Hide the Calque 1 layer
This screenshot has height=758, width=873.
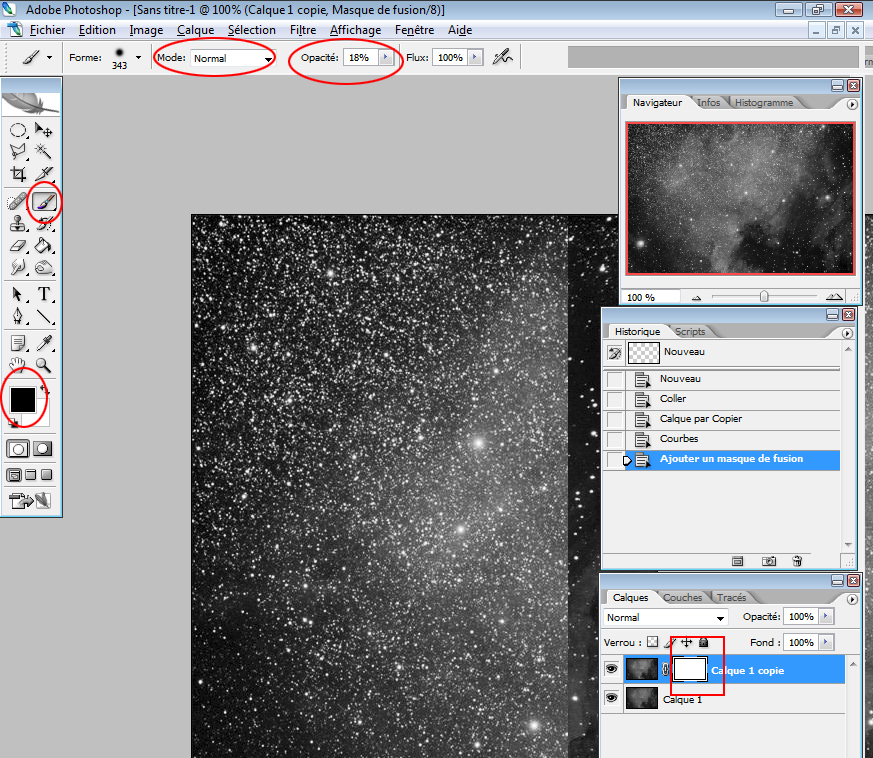611,698
